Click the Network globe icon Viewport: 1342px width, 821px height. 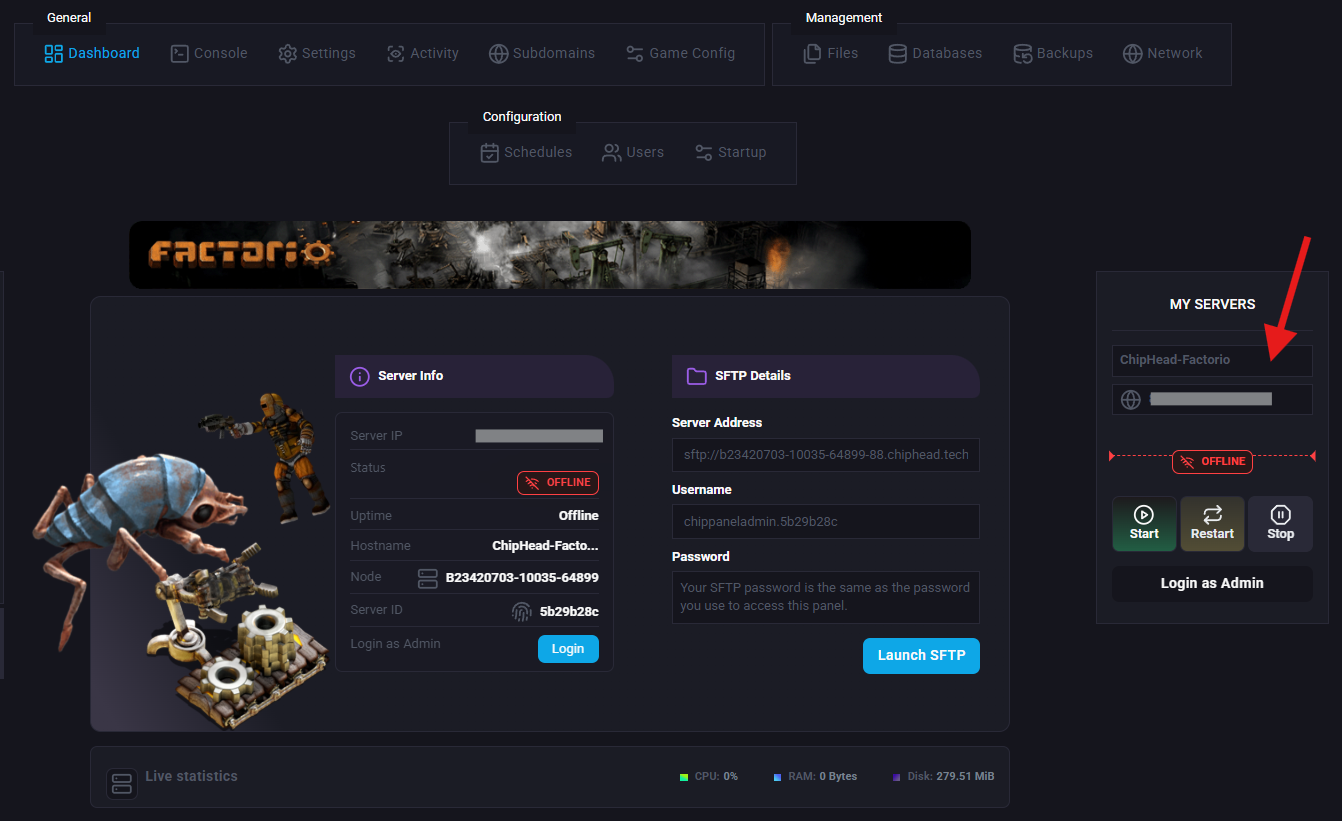(x=1132, y=54)
